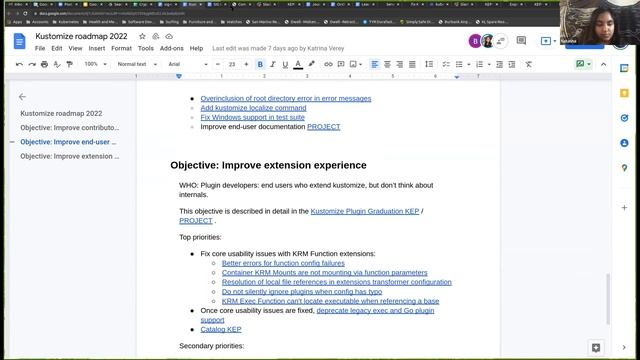This screenshot has height=360, width=640.
Task: Open comment history icon
Action: point(521,40)
